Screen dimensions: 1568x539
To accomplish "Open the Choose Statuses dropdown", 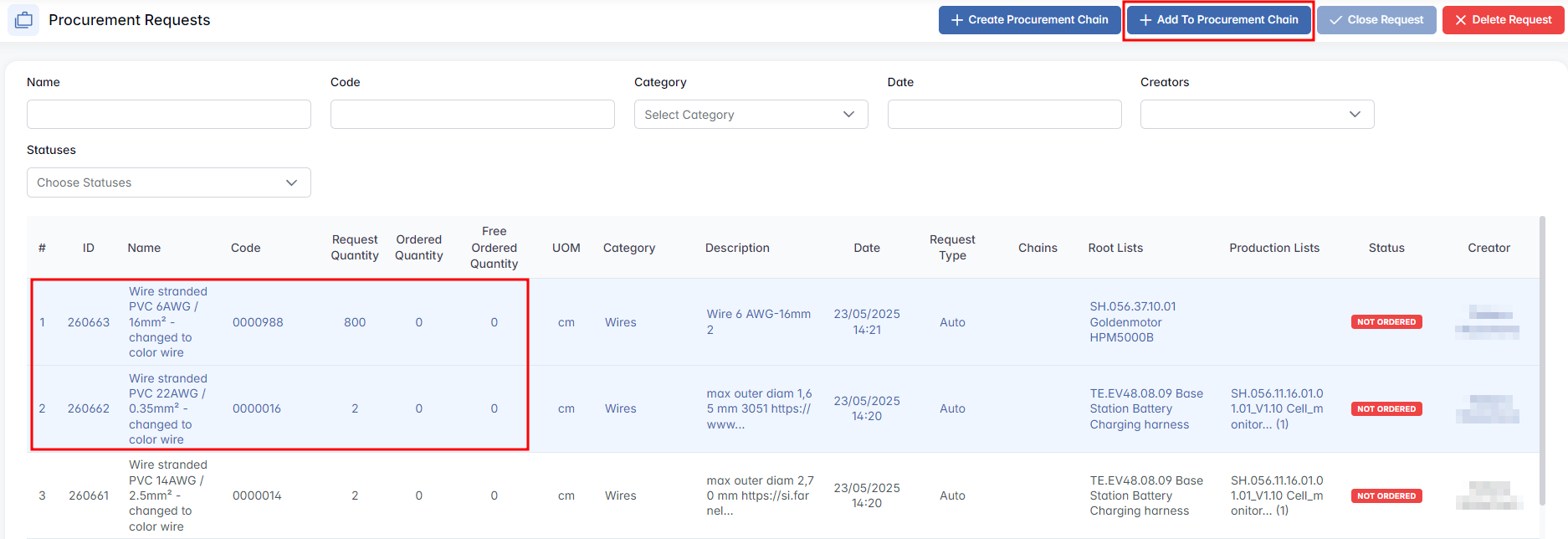I will [x=169, y=182].
